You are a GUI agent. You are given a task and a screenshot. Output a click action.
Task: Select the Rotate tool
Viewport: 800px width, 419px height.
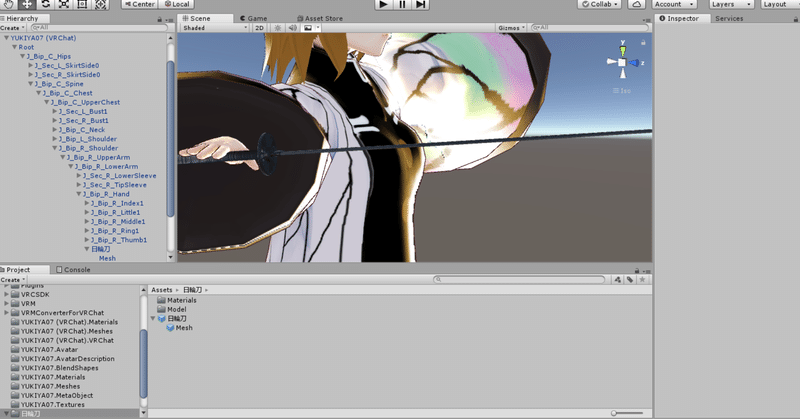pos(45,4)
